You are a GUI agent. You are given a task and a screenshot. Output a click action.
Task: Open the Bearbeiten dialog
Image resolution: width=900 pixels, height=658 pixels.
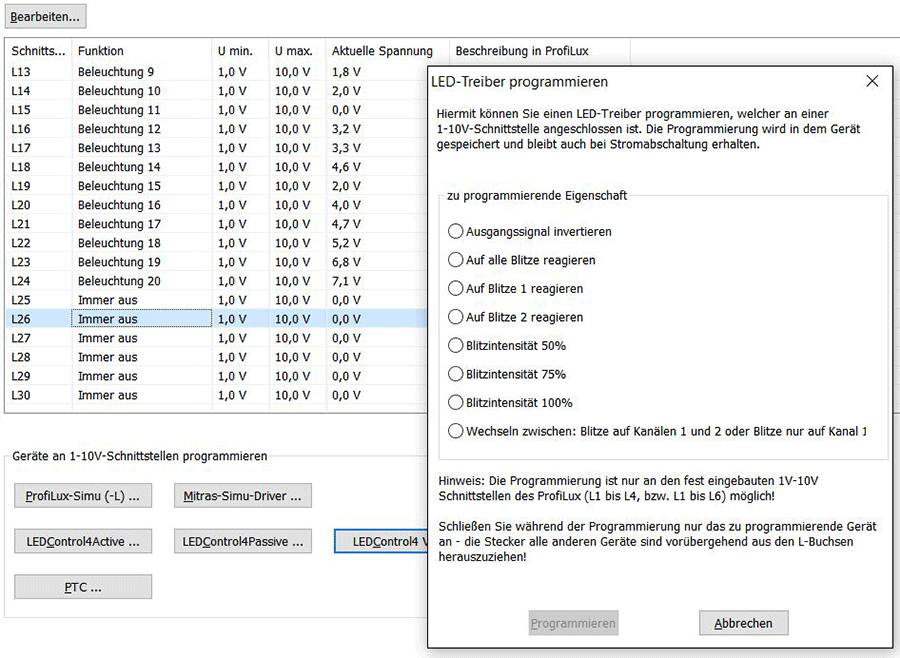(45, 16)
